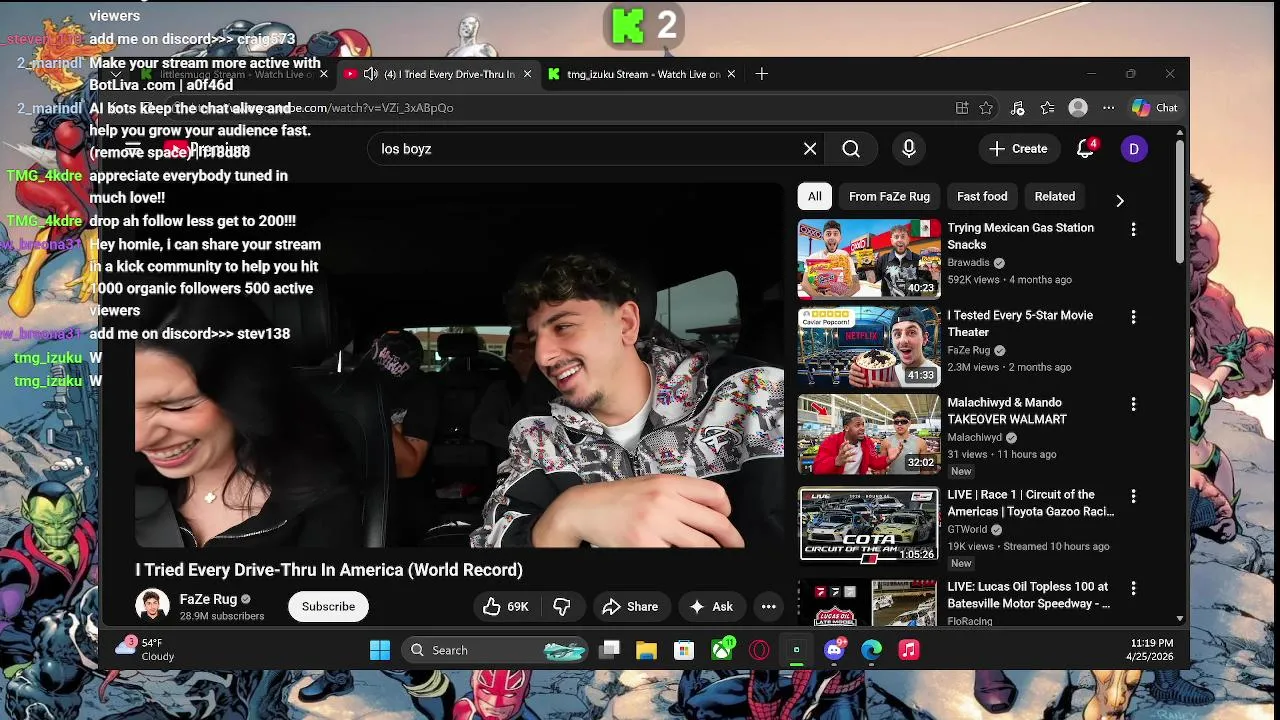Image resolution: width=1280 pixels, height=720 pixels.
Task: Open more actions menu below the video
Action: tap(768, 606)
